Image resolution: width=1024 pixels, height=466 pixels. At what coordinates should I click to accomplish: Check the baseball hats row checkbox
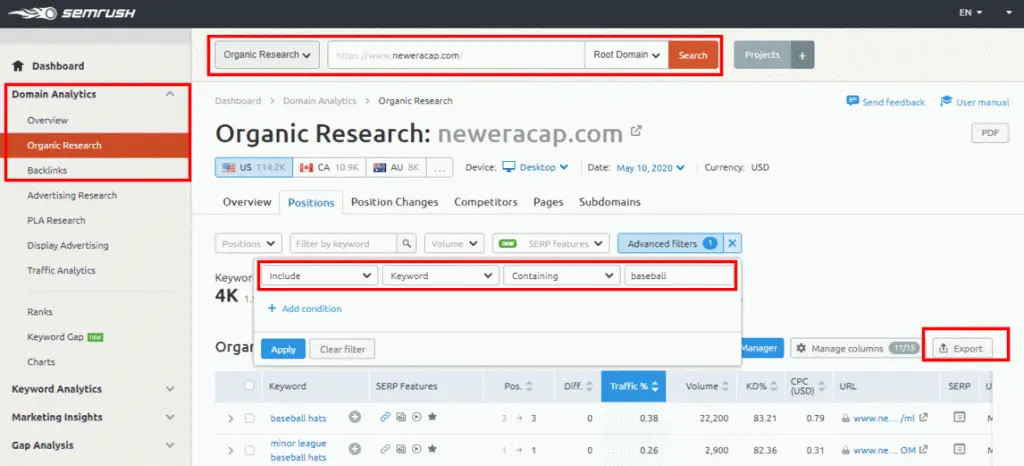249,418
